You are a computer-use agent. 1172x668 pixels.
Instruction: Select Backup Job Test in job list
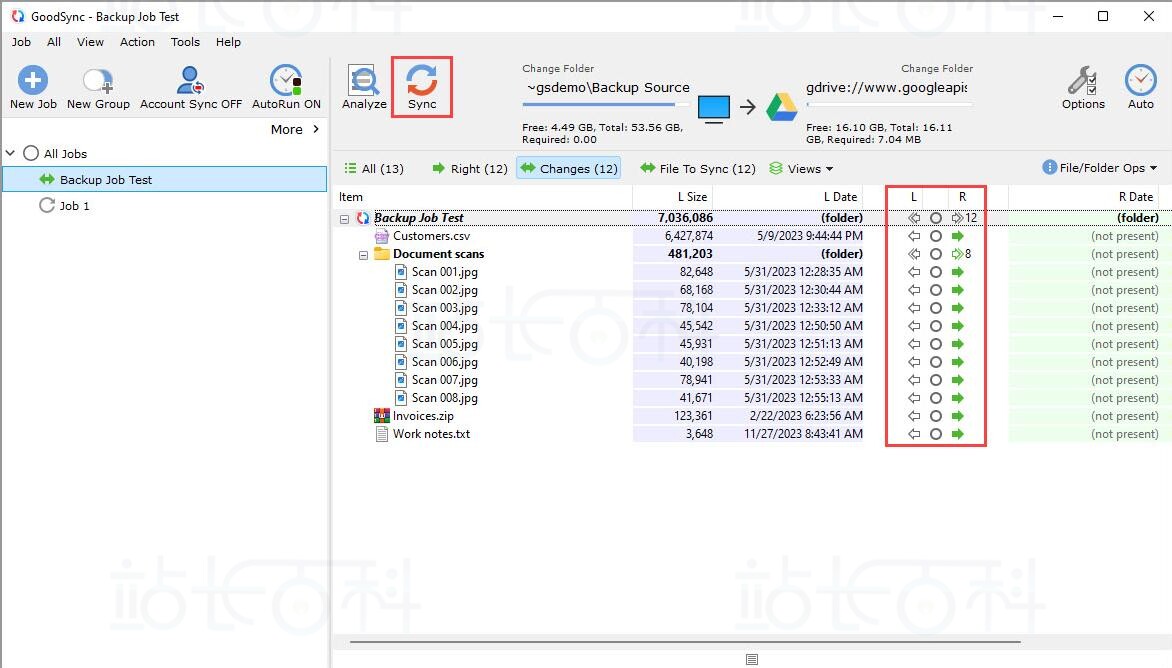tap(165, 179)
